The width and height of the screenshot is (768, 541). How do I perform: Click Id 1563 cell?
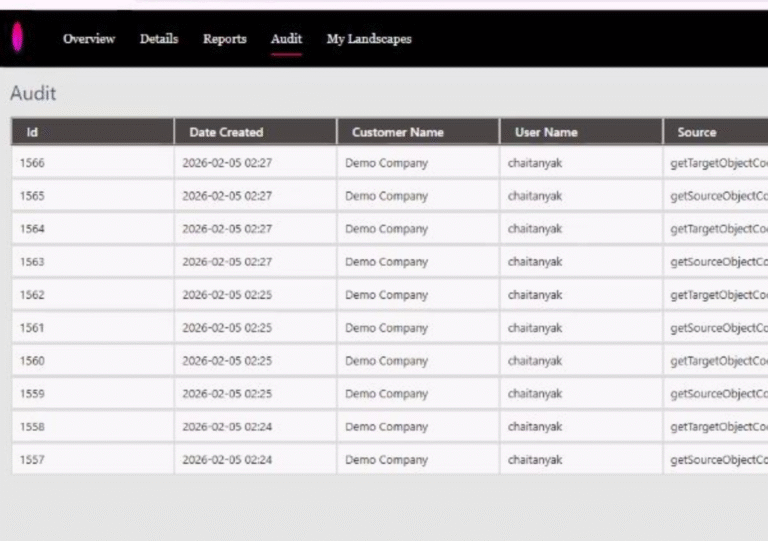tap(33, 262)
